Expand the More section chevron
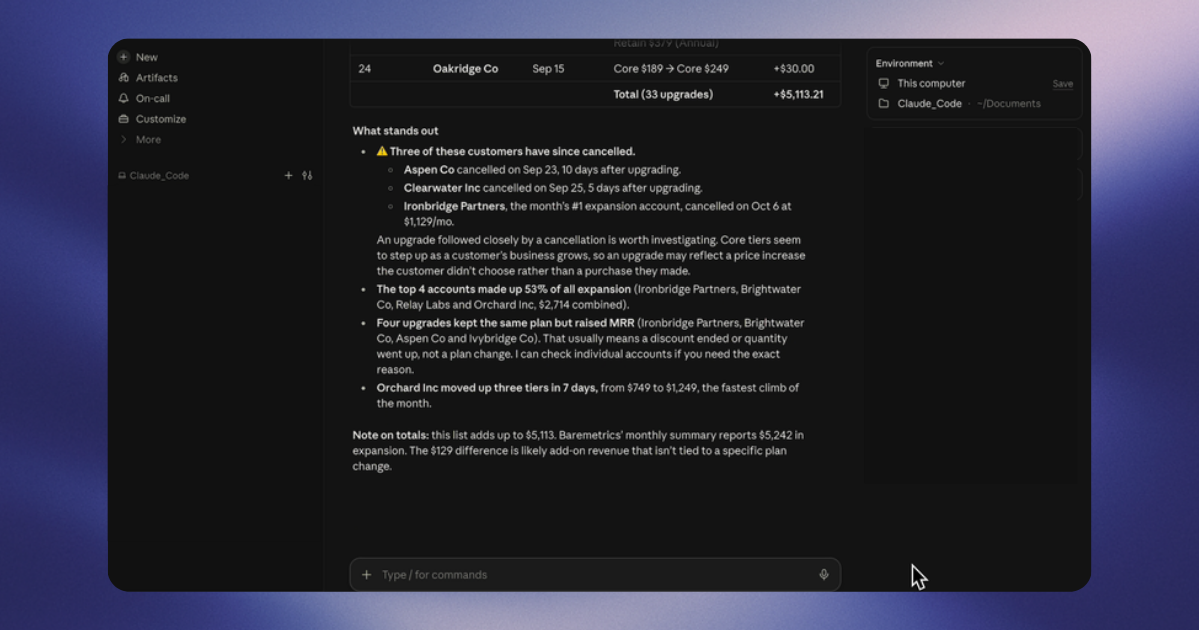Image resolution: width=1200 pixels, height=630 pixels. [123, 140]
